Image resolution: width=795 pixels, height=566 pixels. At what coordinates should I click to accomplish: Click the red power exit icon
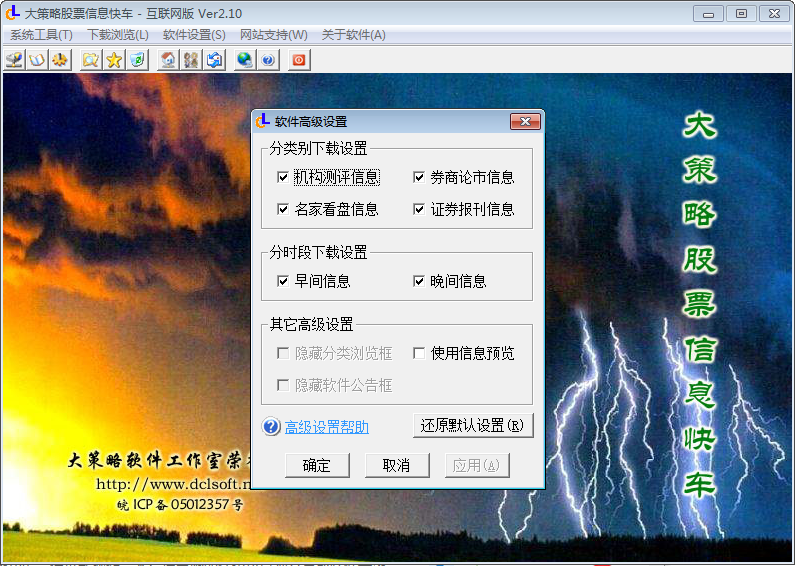click(x=298, y=60)
